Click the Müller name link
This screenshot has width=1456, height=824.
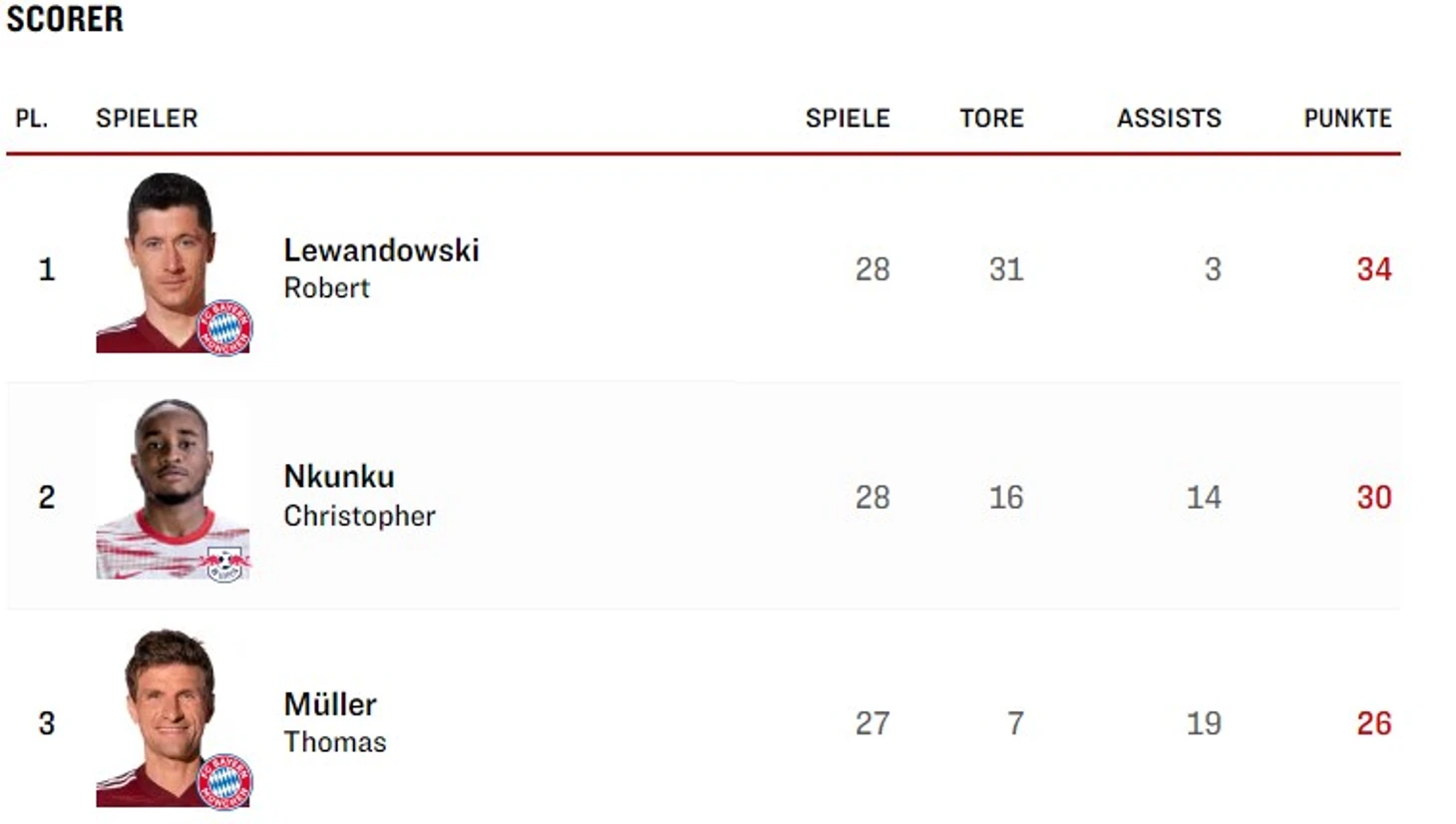[x=330, y=704]
